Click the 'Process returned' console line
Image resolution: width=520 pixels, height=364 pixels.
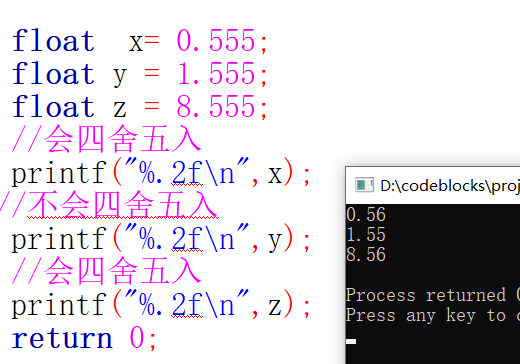point(433,295)
